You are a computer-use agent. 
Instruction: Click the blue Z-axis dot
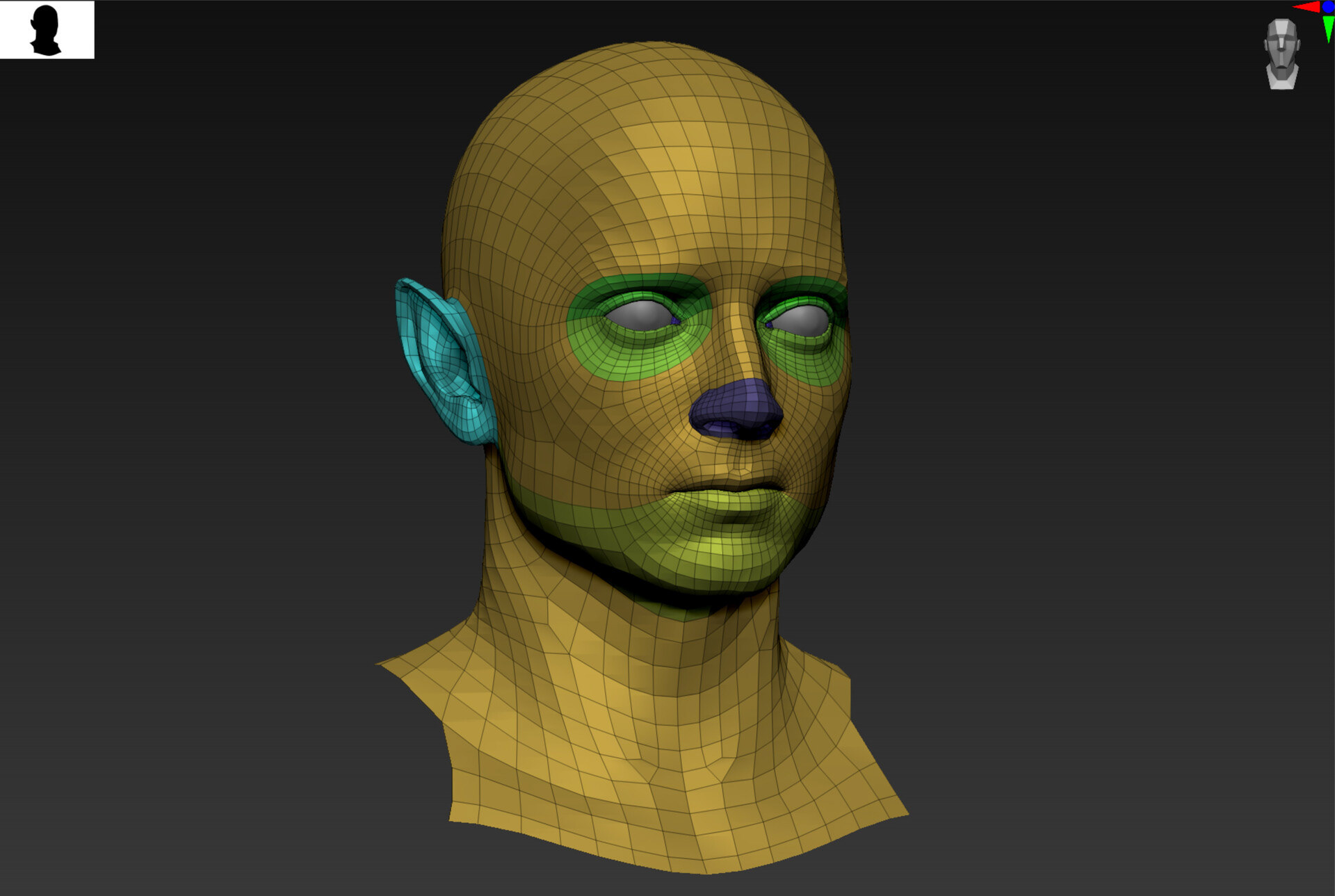[1329, 6]
